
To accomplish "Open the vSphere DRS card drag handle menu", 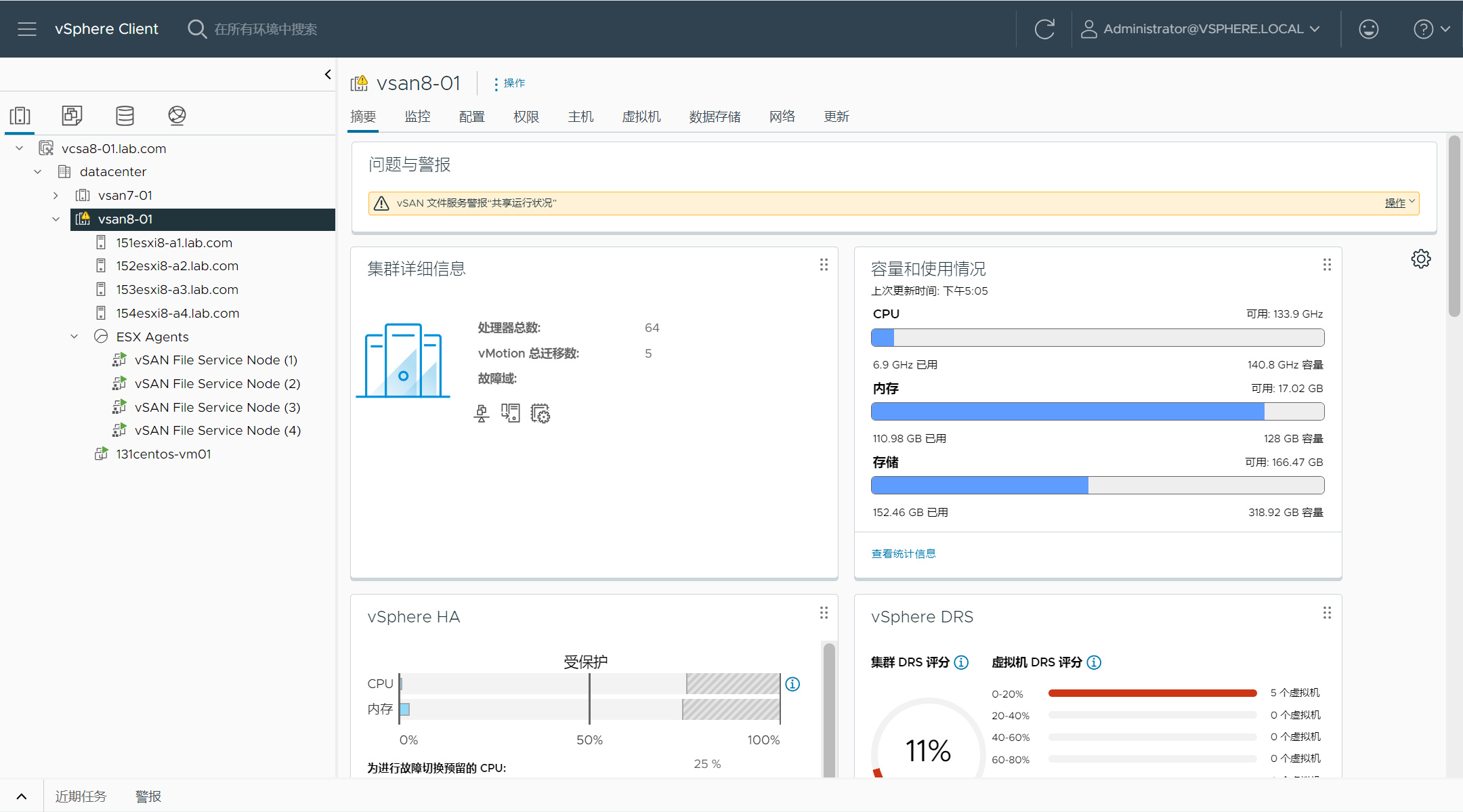I will tap(1327, 613).
